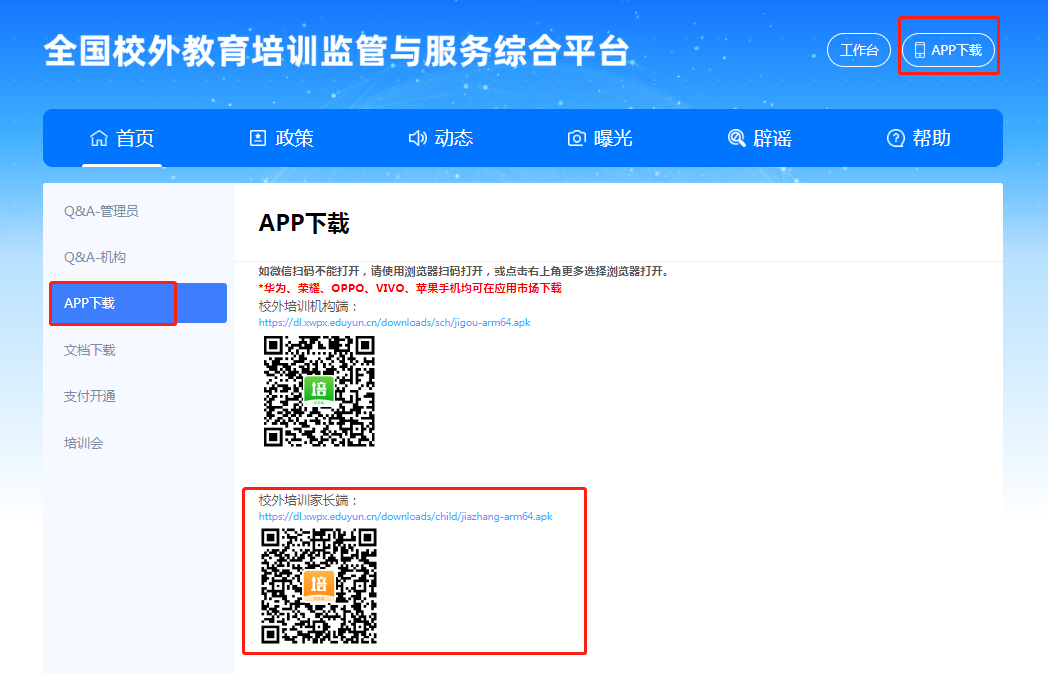Click the speaker icon beside 动态
This screenshot has height=674, width=1048.
pyautogui.click(x=418, y=138)
